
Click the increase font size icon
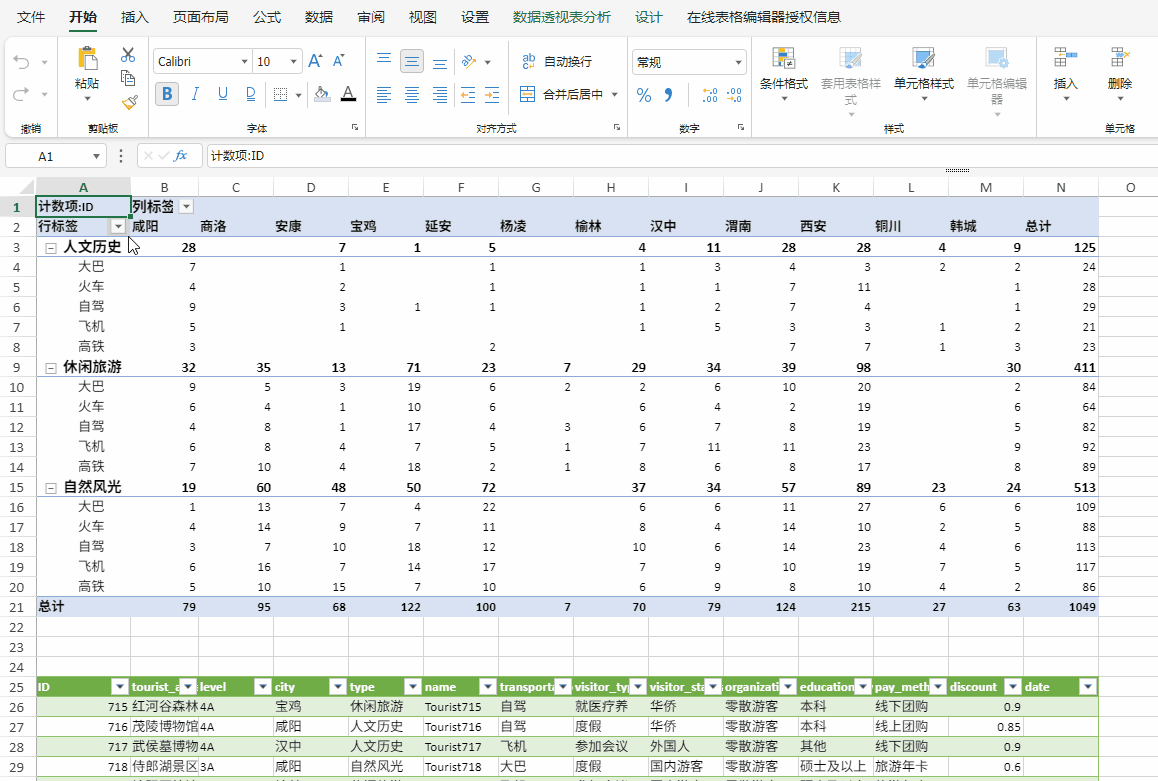(315, 61)
